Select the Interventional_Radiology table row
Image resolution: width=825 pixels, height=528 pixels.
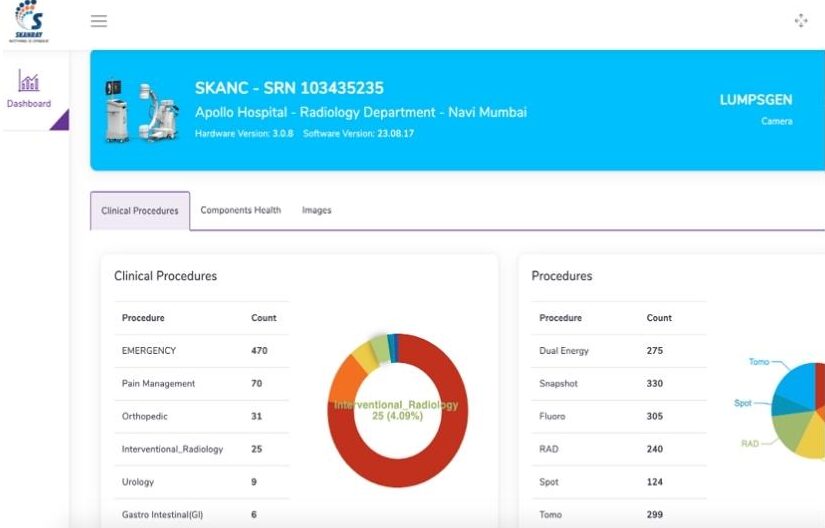202,449
